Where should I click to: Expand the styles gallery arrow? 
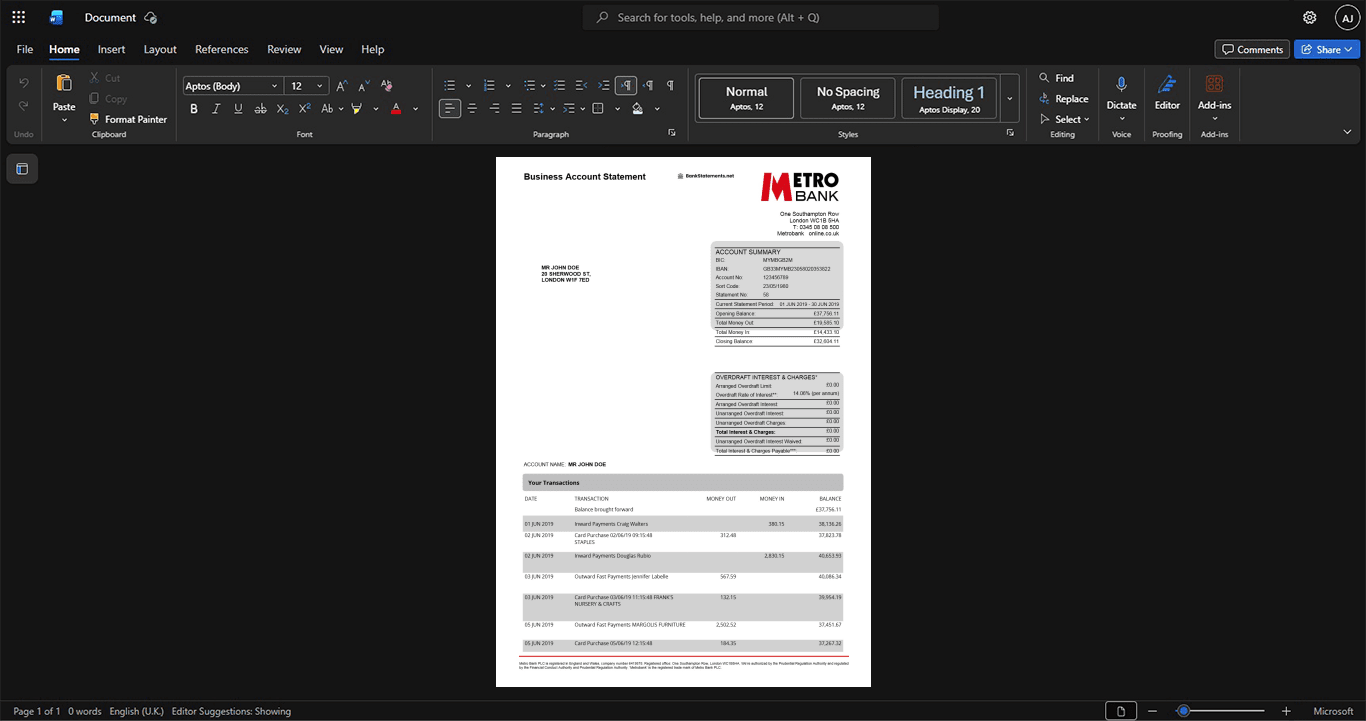tap(1010, 99)
